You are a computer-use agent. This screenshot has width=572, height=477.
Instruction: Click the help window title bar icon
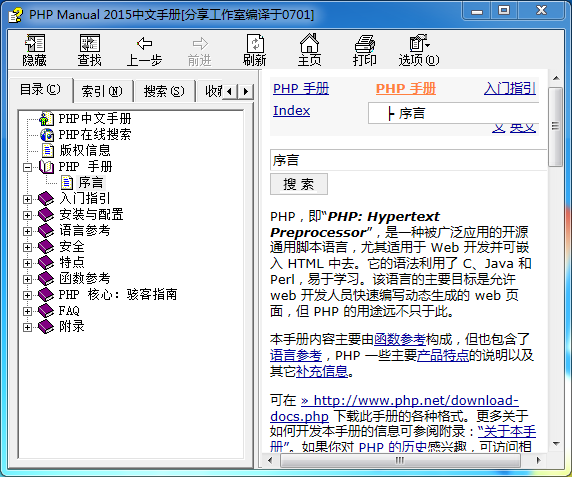click(15, 15)
